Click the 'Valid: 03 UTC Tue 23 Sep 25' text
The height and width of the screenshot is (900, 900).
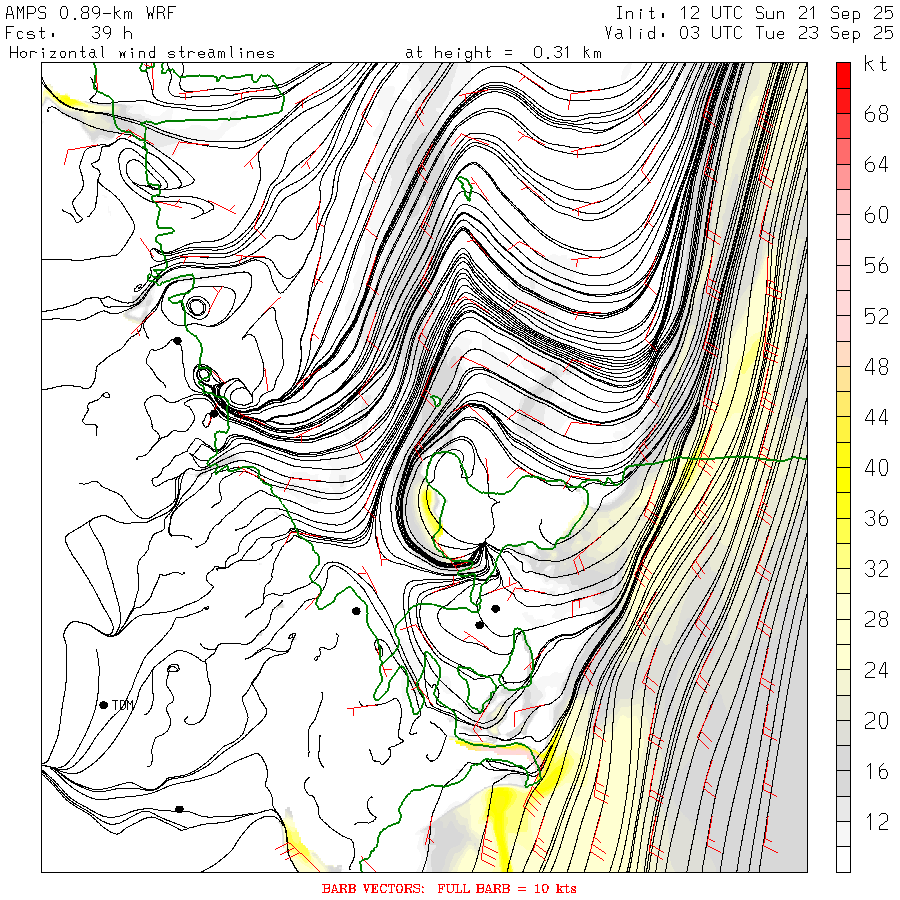point(749,33)
